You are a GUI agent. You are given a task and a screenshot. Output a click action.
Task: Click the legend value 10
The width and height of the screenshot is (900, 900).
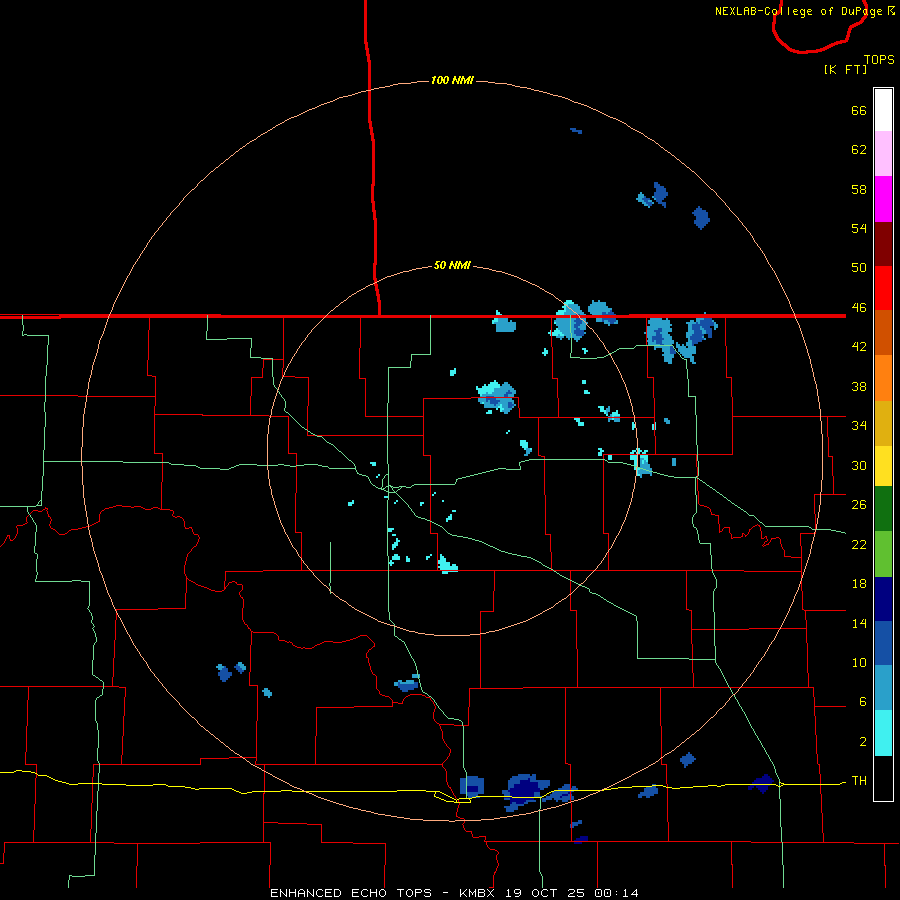859,662
